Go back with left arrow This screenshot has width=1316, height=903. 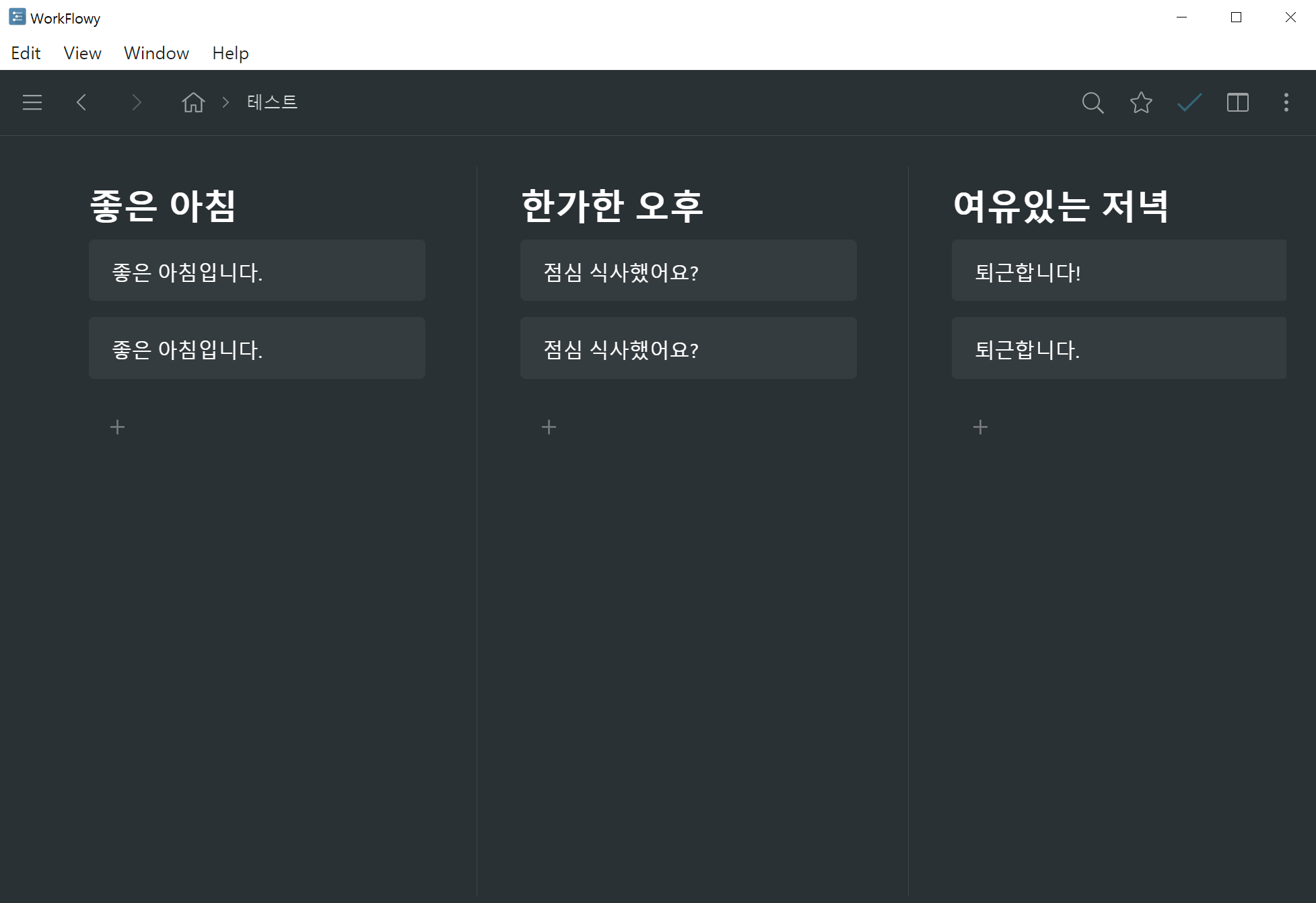point(81,102)
